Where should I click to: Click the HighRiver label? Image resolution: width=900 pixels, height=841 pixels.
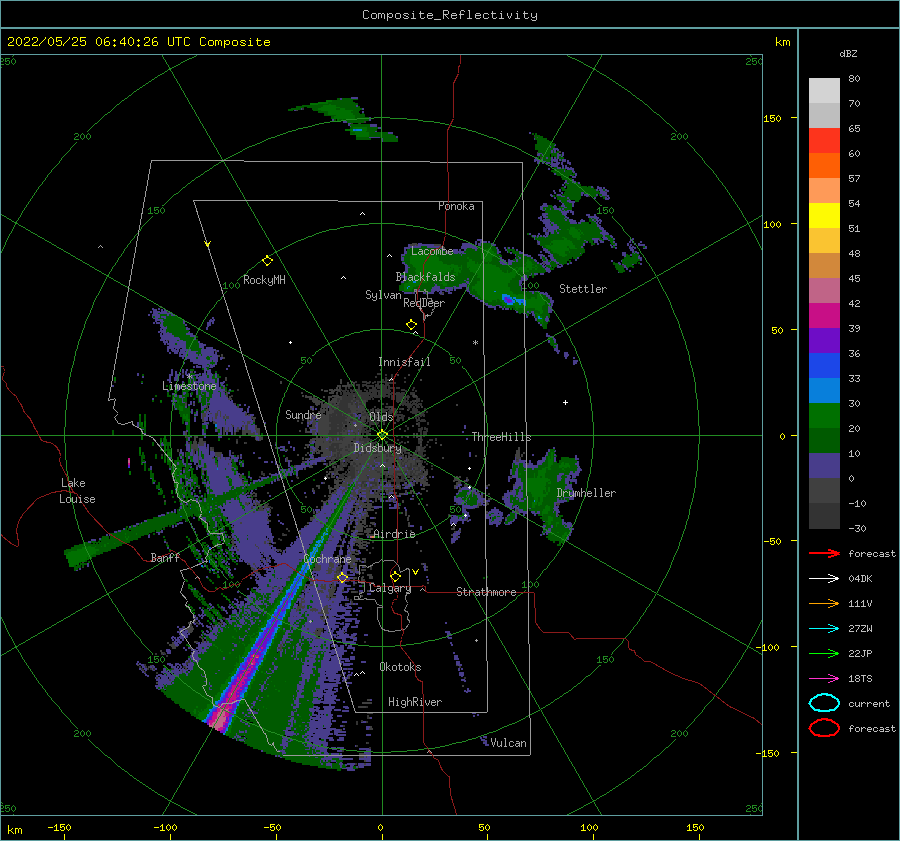point(415,702)
